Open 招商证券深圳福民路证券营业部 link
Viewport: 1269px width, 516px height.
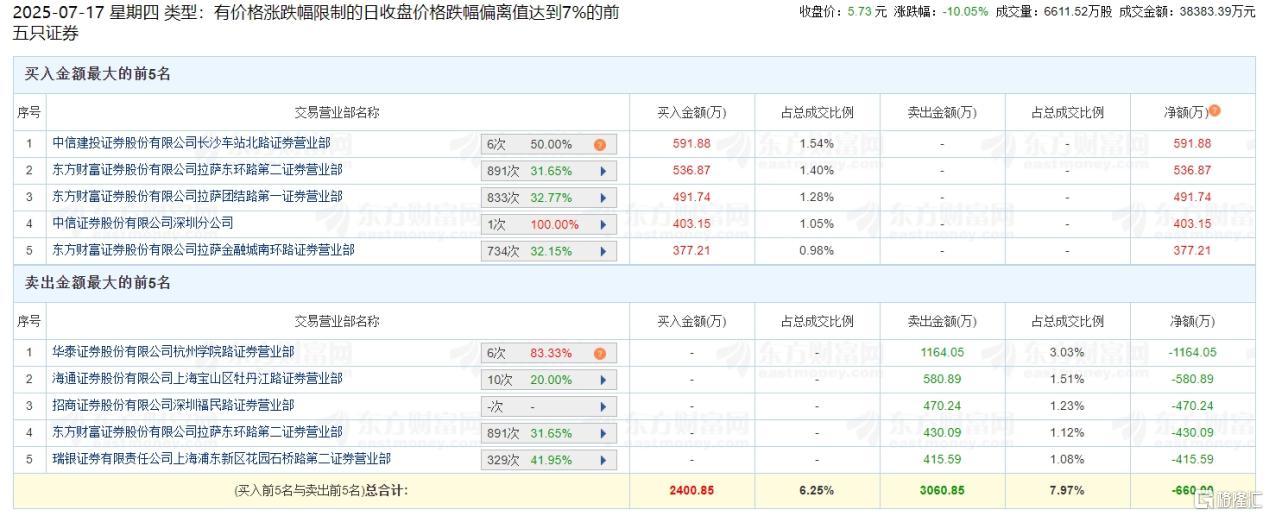pyautogui.click(x=173, y=406)
